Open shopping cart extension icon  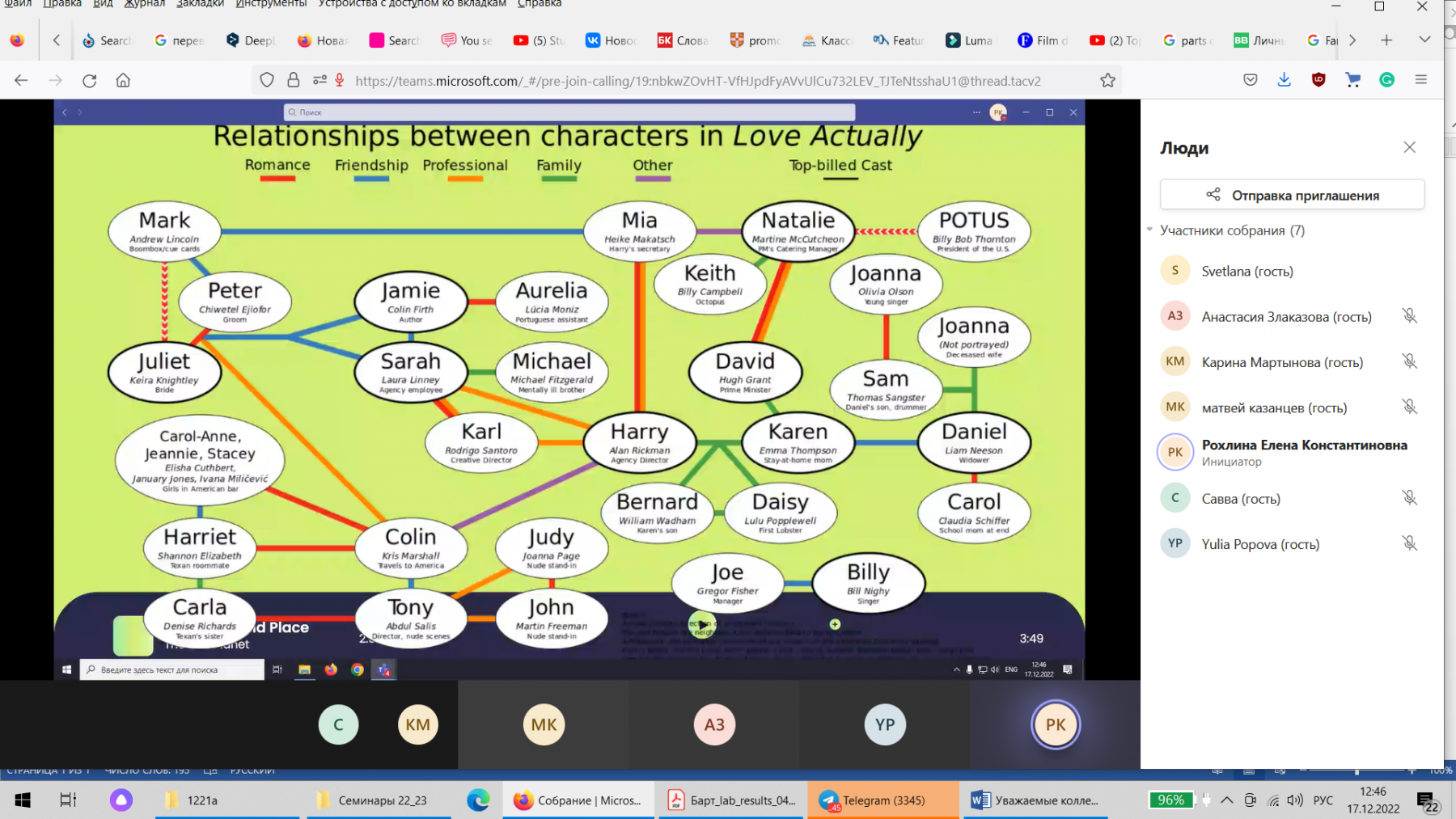[x=1352, y=80]
